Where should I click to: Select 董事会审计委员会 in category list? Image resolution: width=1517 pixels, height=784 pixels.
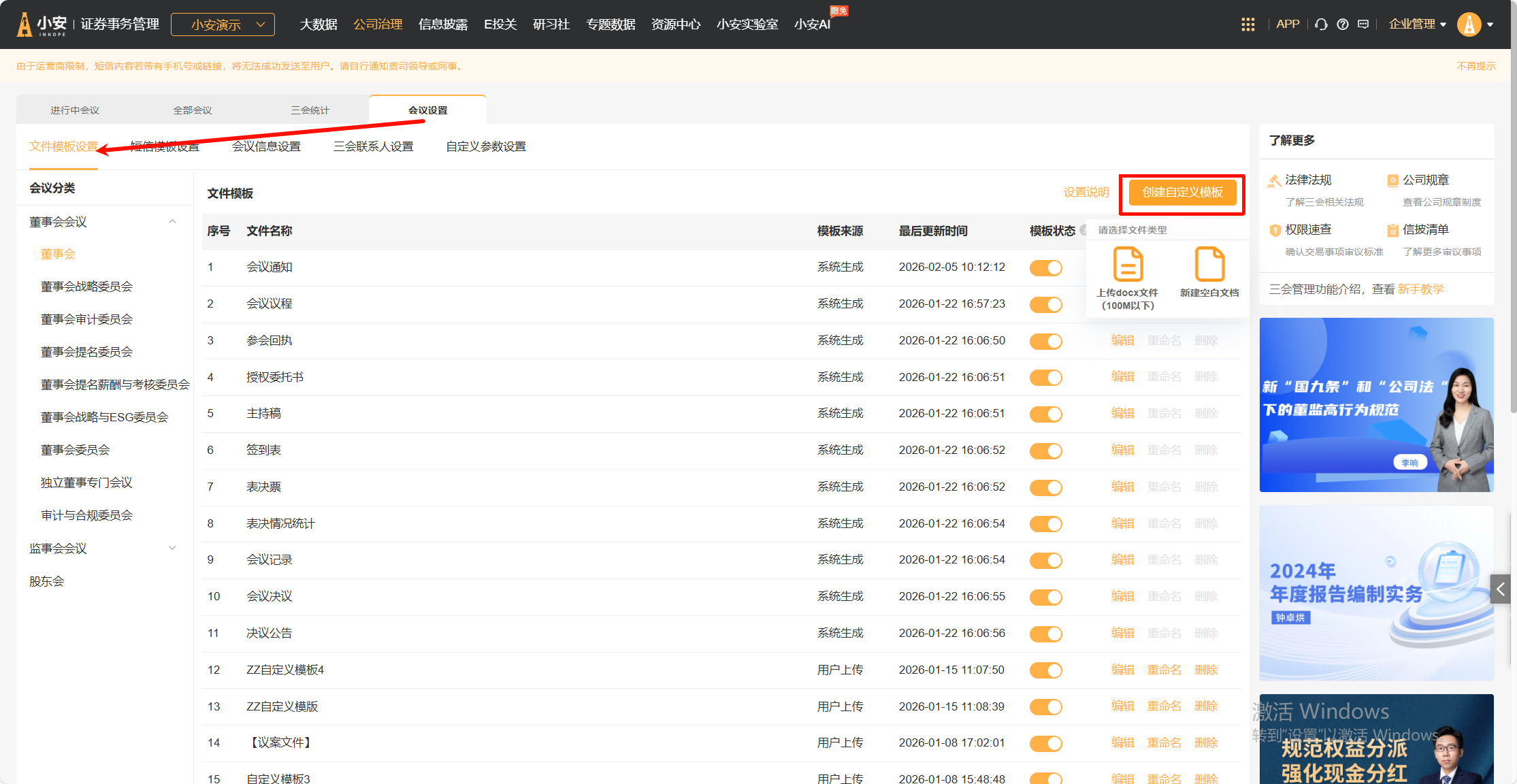tap(86, 319)
